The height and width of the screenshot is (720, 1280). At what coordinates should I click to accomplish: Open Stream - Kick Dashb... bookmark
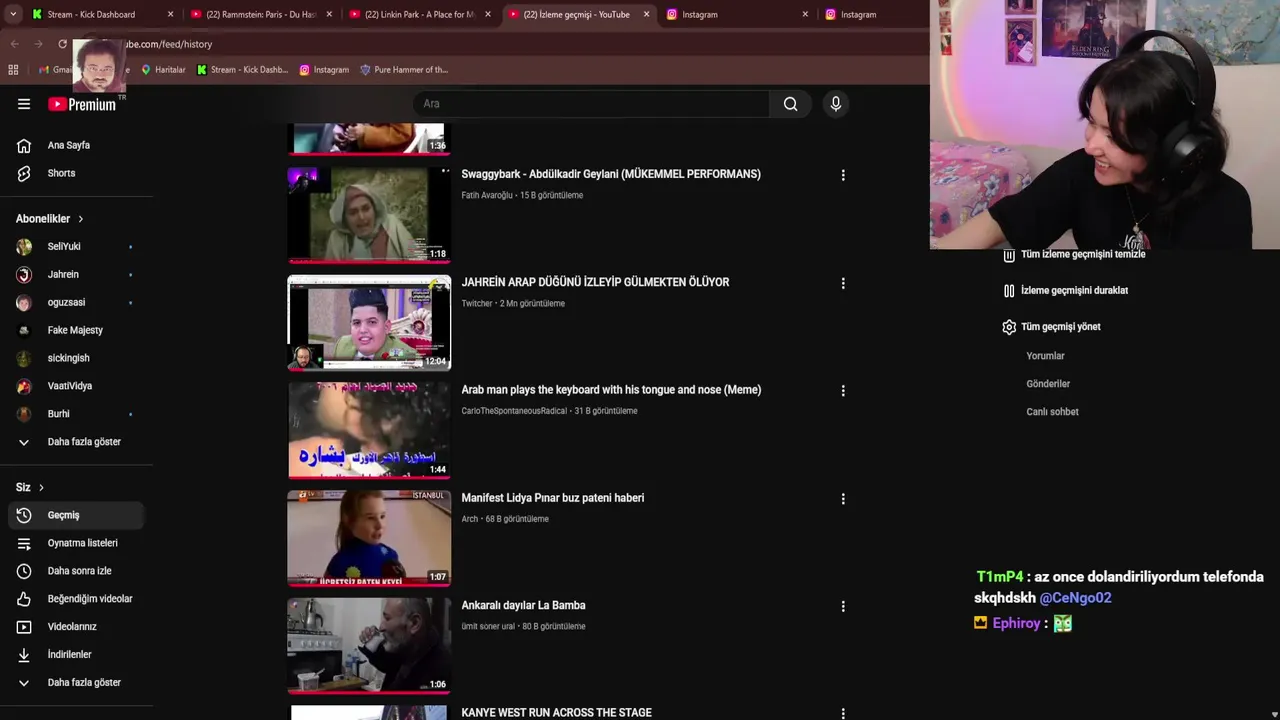pos(243,70)
